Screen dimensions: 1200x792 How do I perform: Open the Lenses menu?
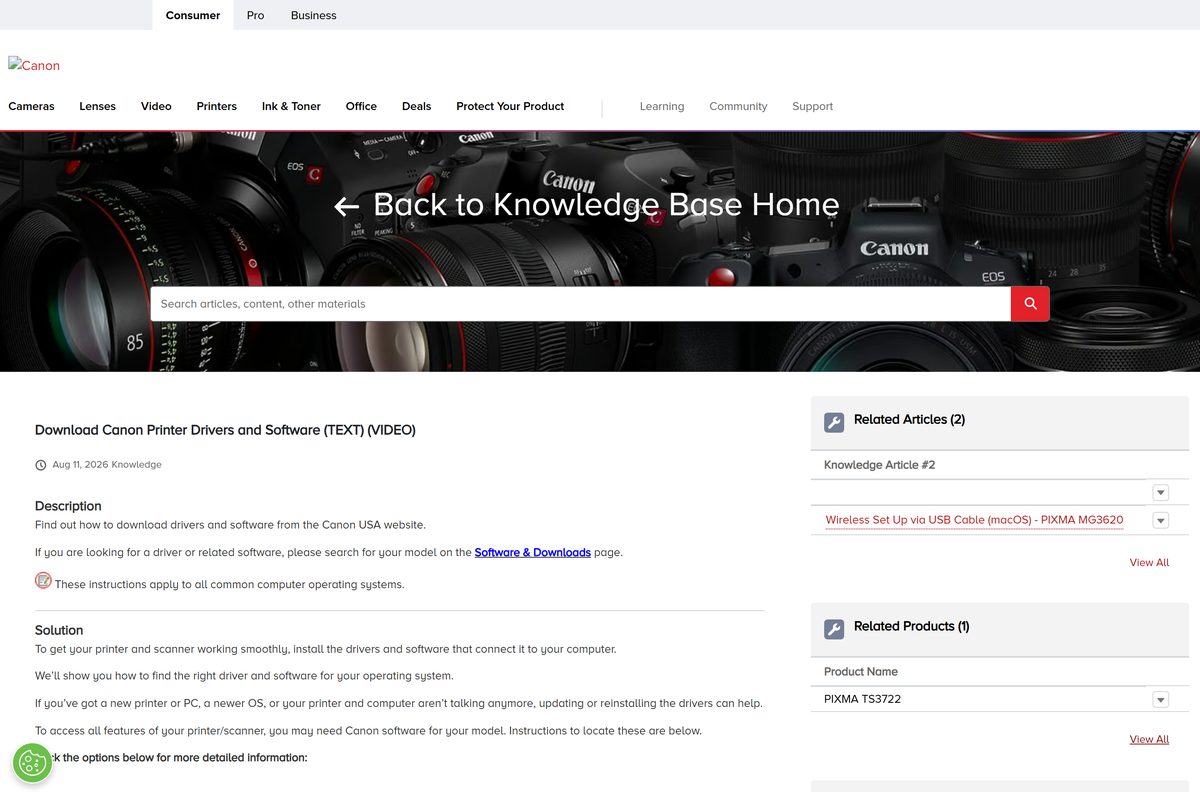tap(98, 106)
